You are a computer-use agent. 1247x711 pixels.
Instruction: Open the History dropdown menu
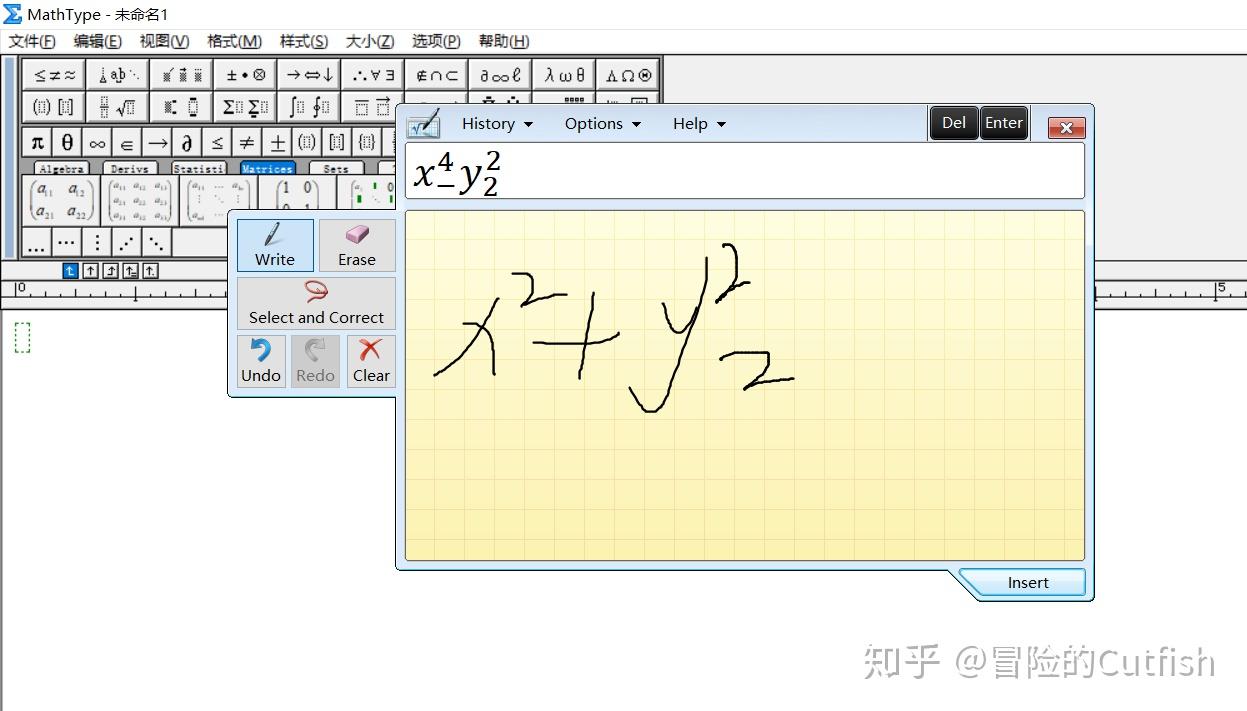(497, 124)
